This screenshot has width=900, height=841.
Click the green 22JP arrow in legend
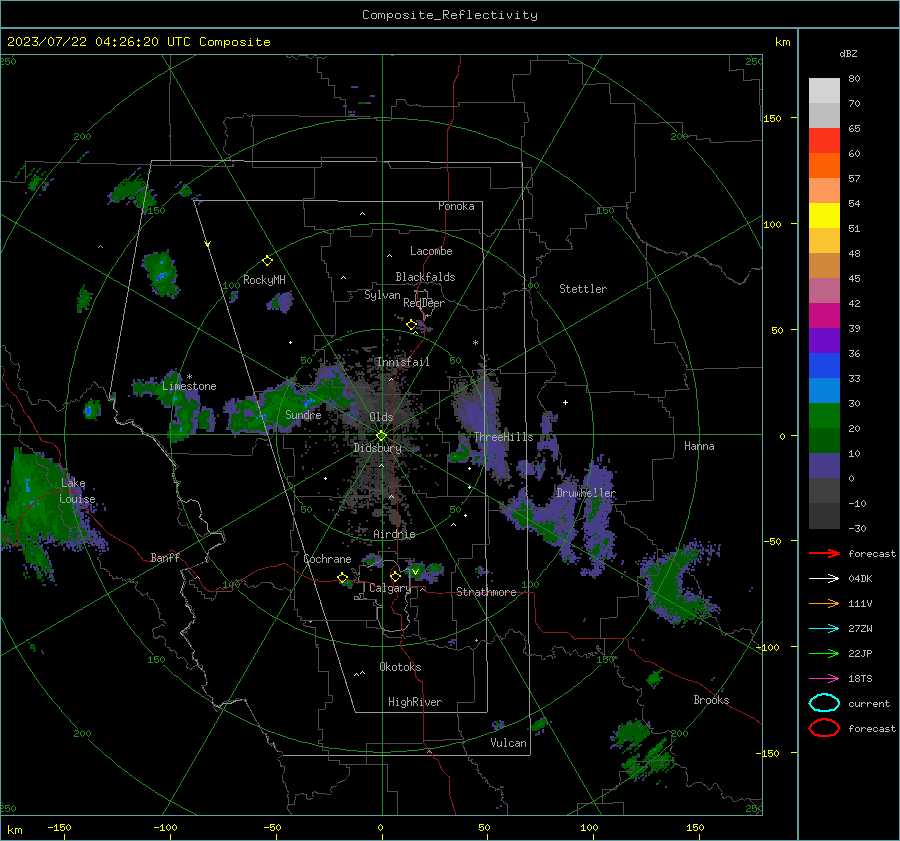click(824, 653)
